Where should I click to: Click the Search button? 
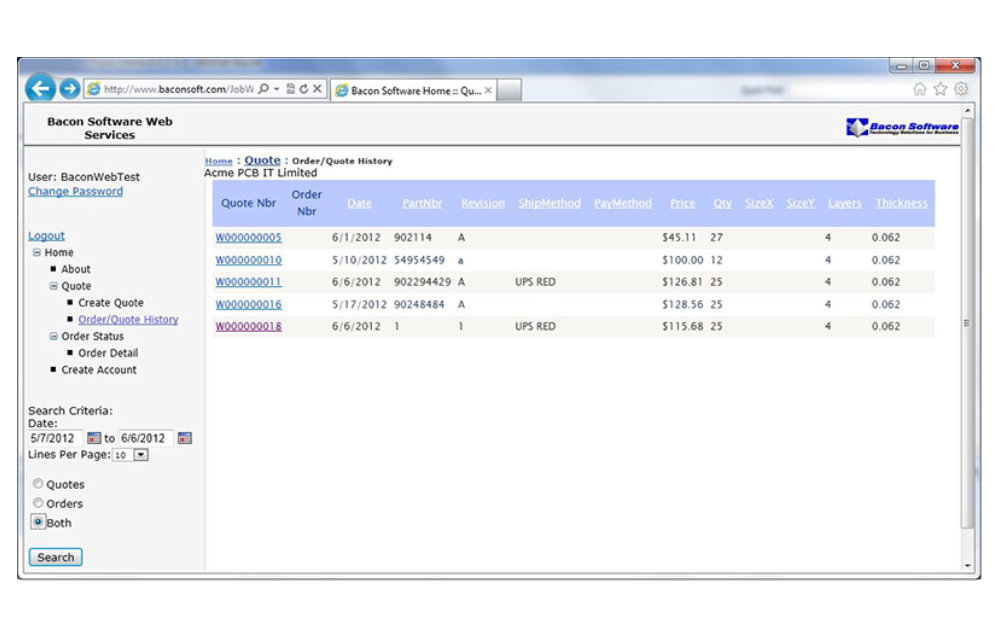tap(55, 557)
